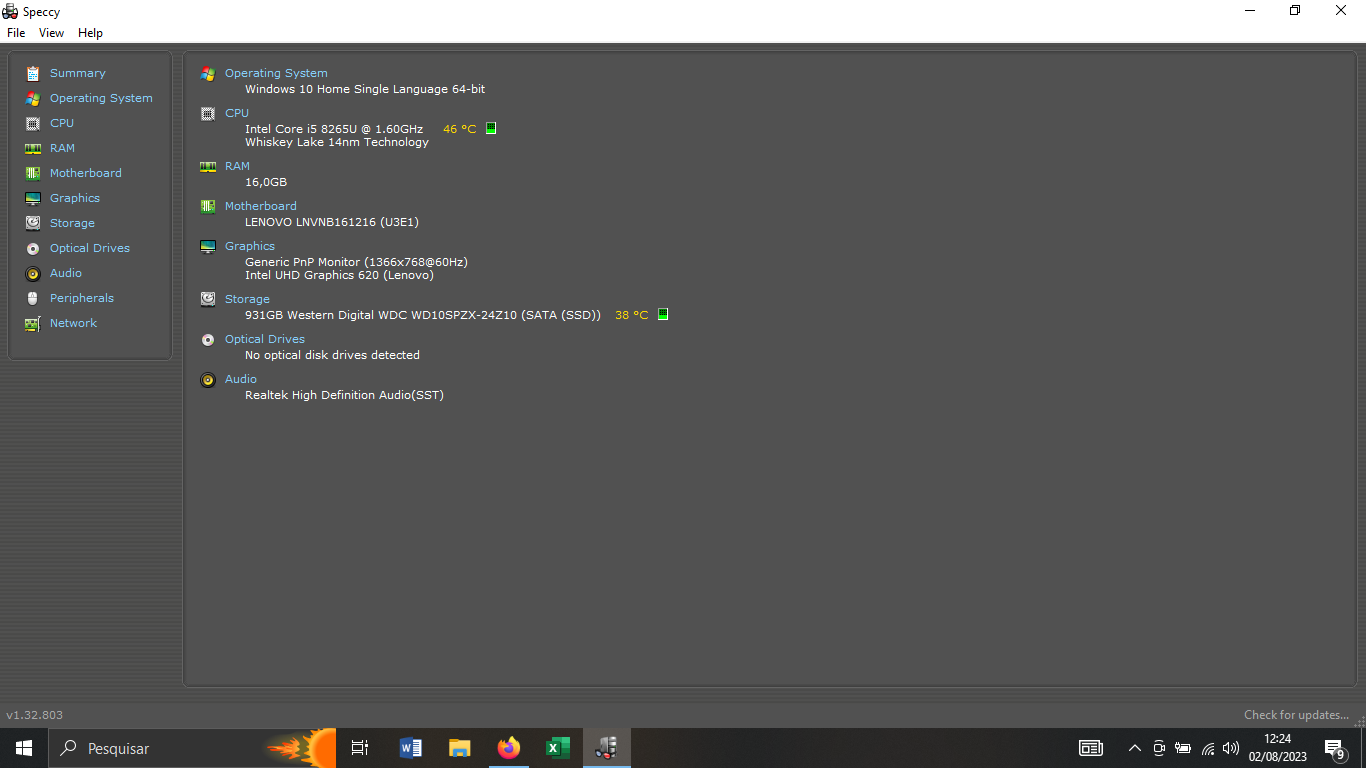Click Realtek High Definition Audio text

coord(345,395)
